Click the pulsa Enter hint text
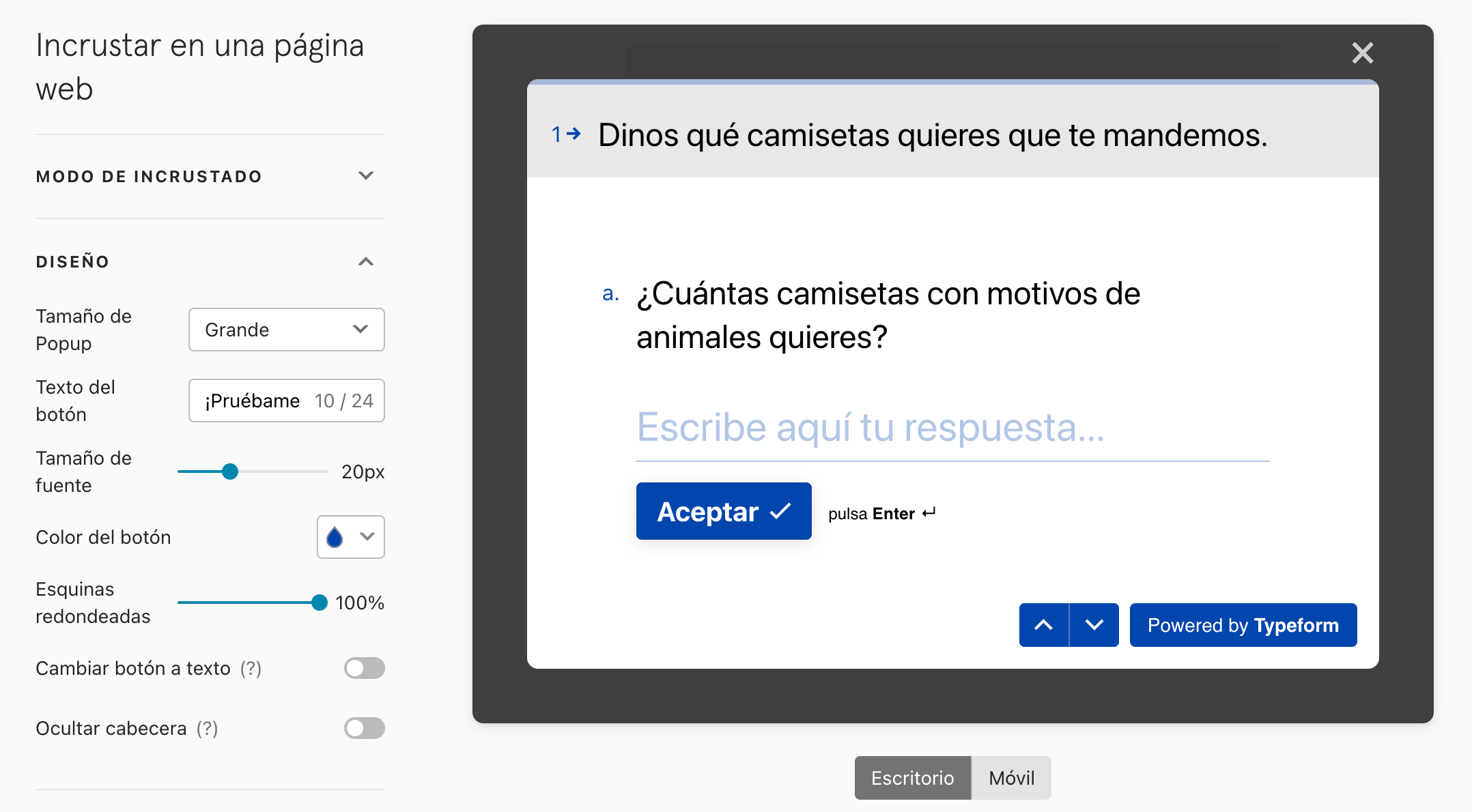This screenshot has width=1472, height=812. pyautogui.click(x=881, y=513)
